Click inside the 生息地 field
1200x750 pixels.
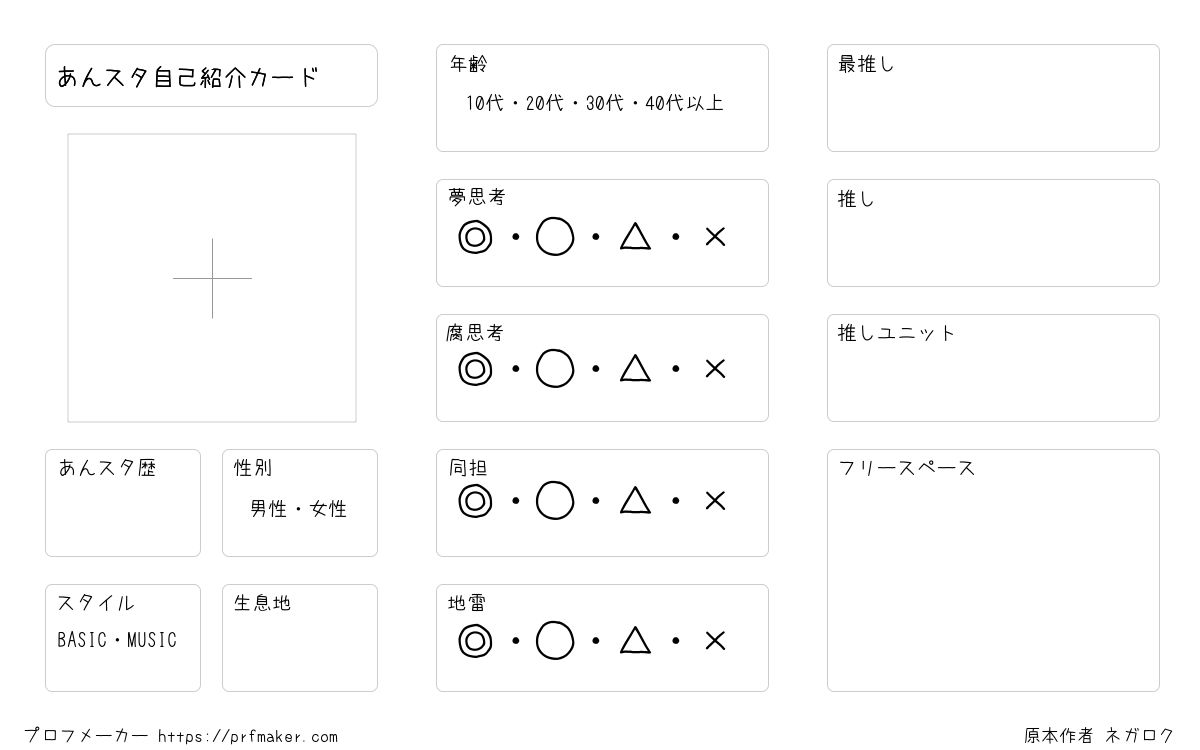point(300,638)
